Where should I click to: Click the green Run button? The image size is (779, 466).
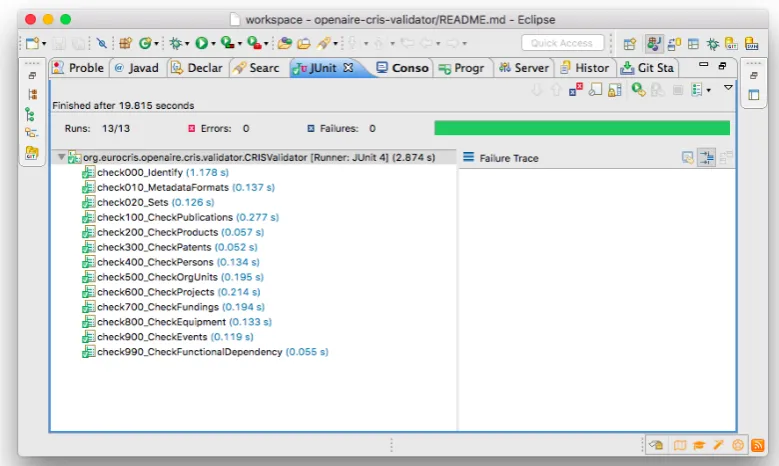pyautogui.click(x=201, y=43)
